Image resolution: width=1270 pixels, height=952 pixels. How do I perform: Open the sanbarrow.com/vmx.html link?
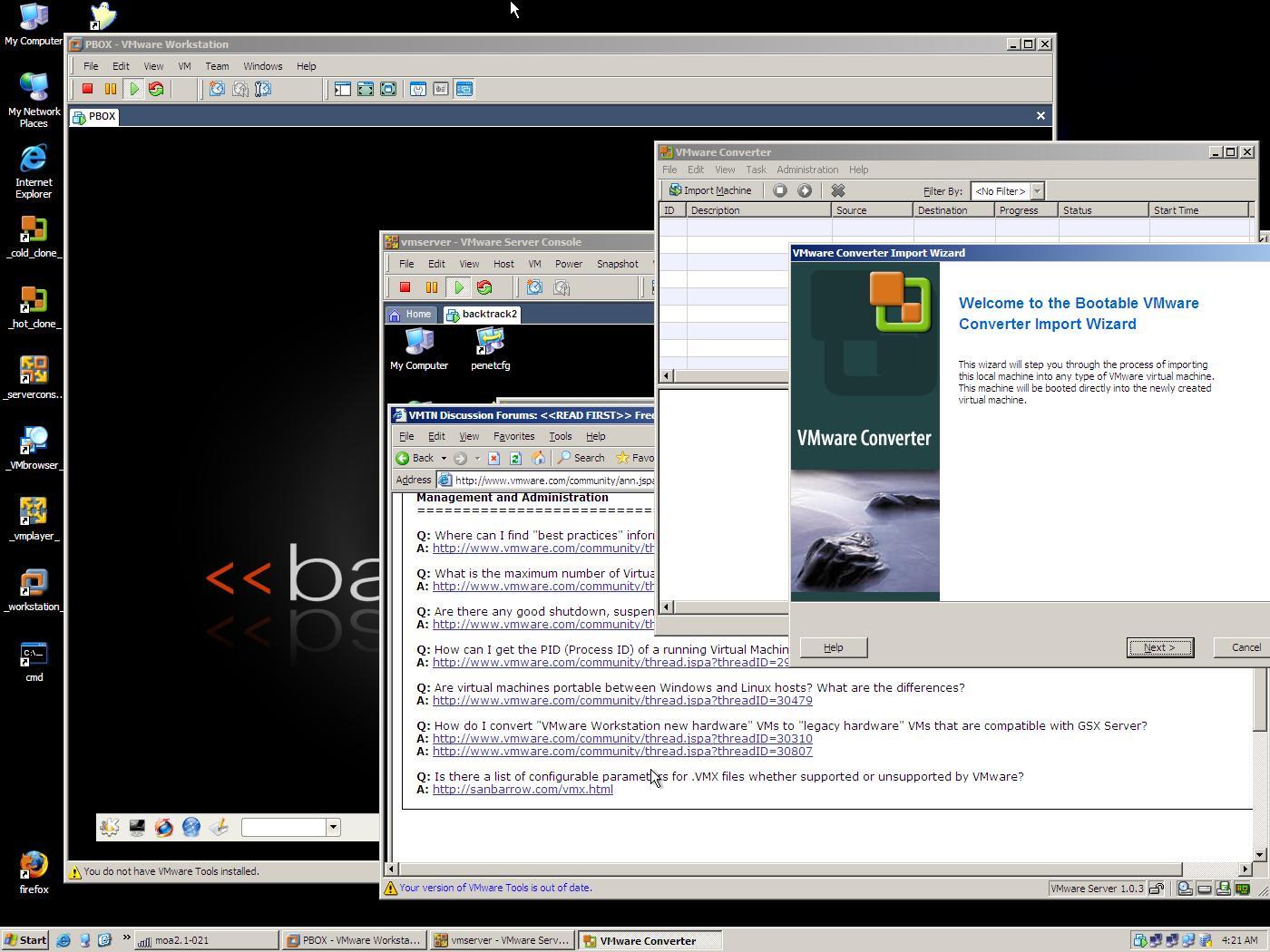523,790
